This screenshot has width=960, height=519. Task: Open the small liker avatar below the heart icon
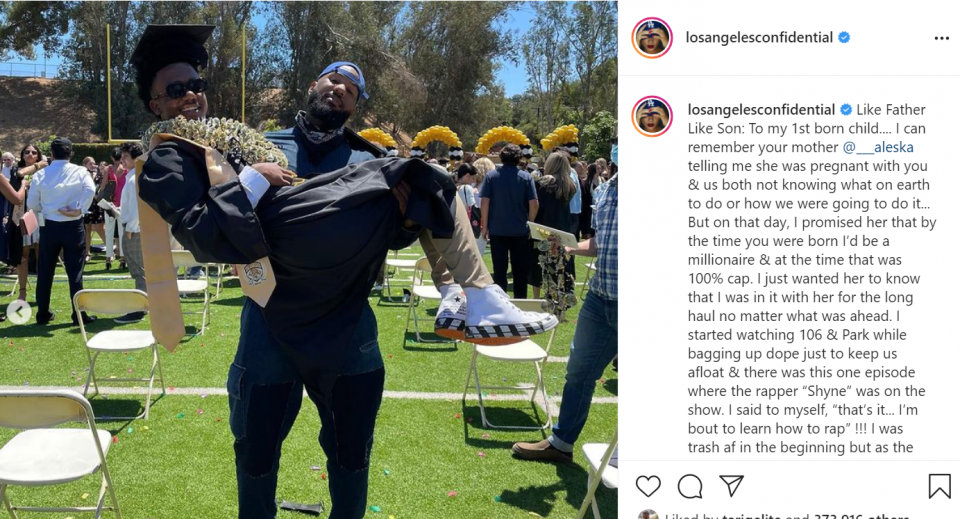[648, 515]
